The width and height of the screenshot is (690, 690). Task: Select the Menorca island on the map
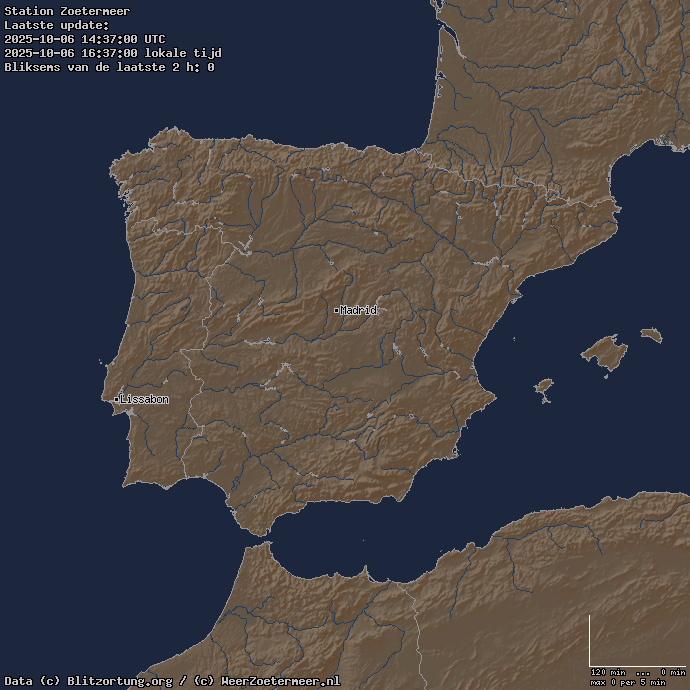click(x=651, y=335)
